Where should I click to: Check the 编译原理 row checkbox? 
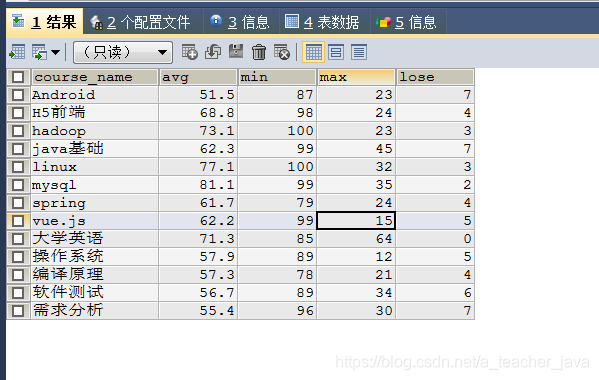pyautogui.click(x=18, y=275)
